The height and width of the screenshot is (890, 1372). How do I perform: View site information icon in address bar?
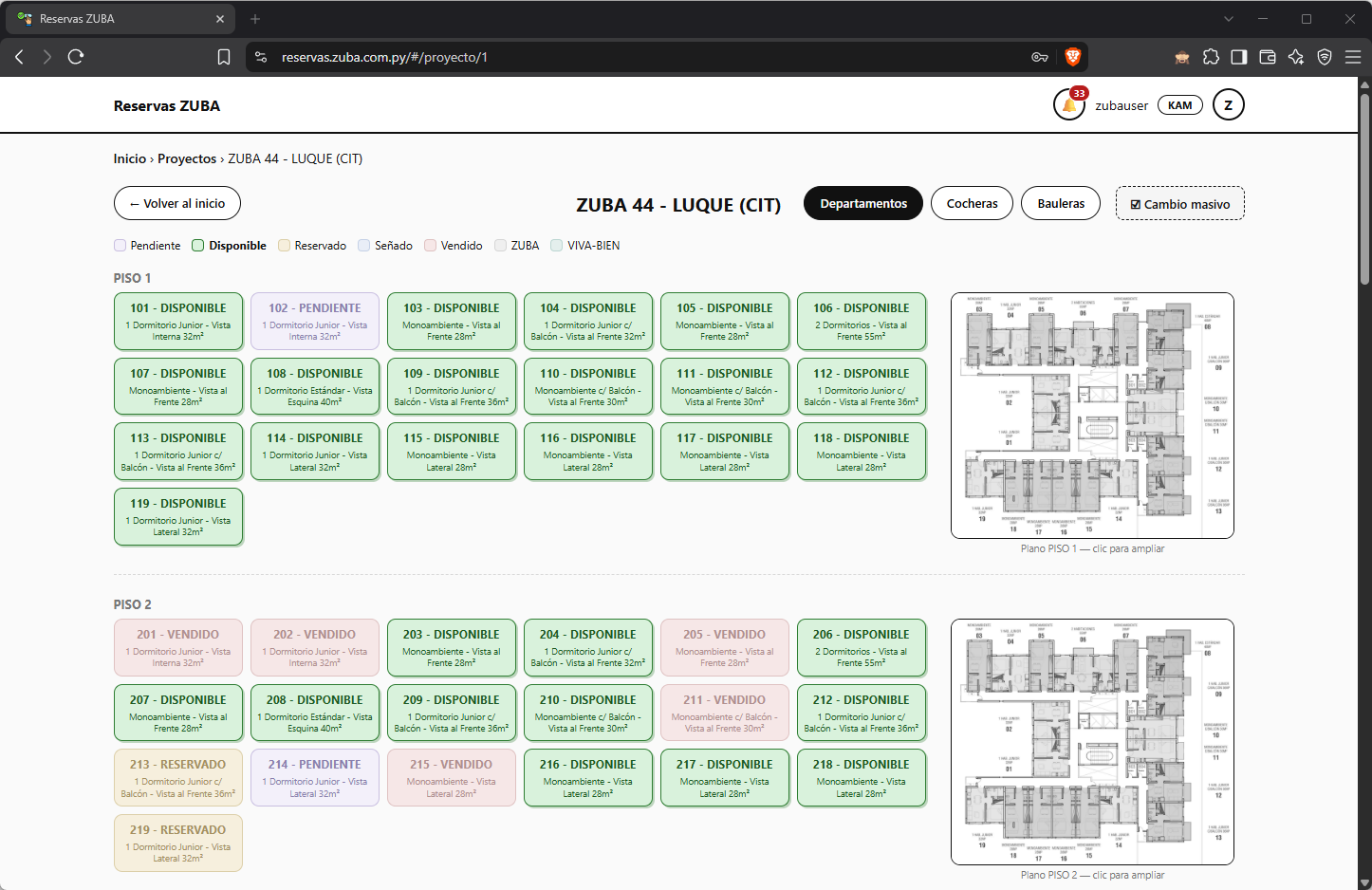(x=262, y=57)
